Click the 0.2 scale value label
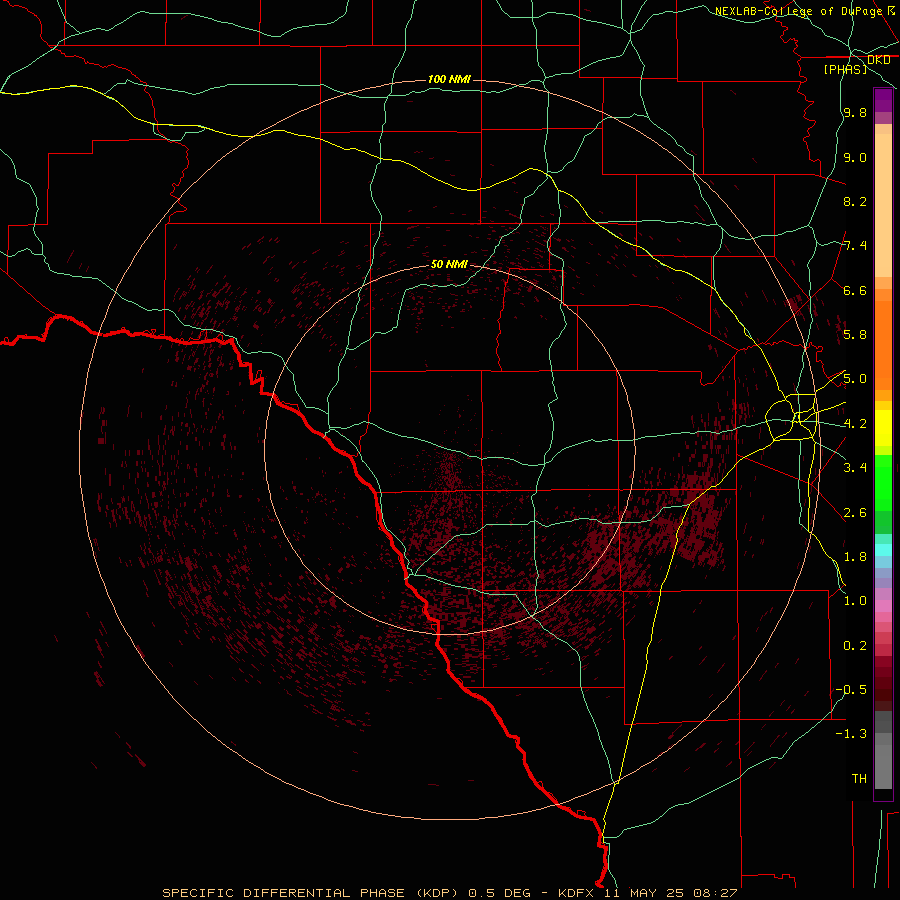The width and height of the screenshot is (900, 900). [x=855, y=646]
